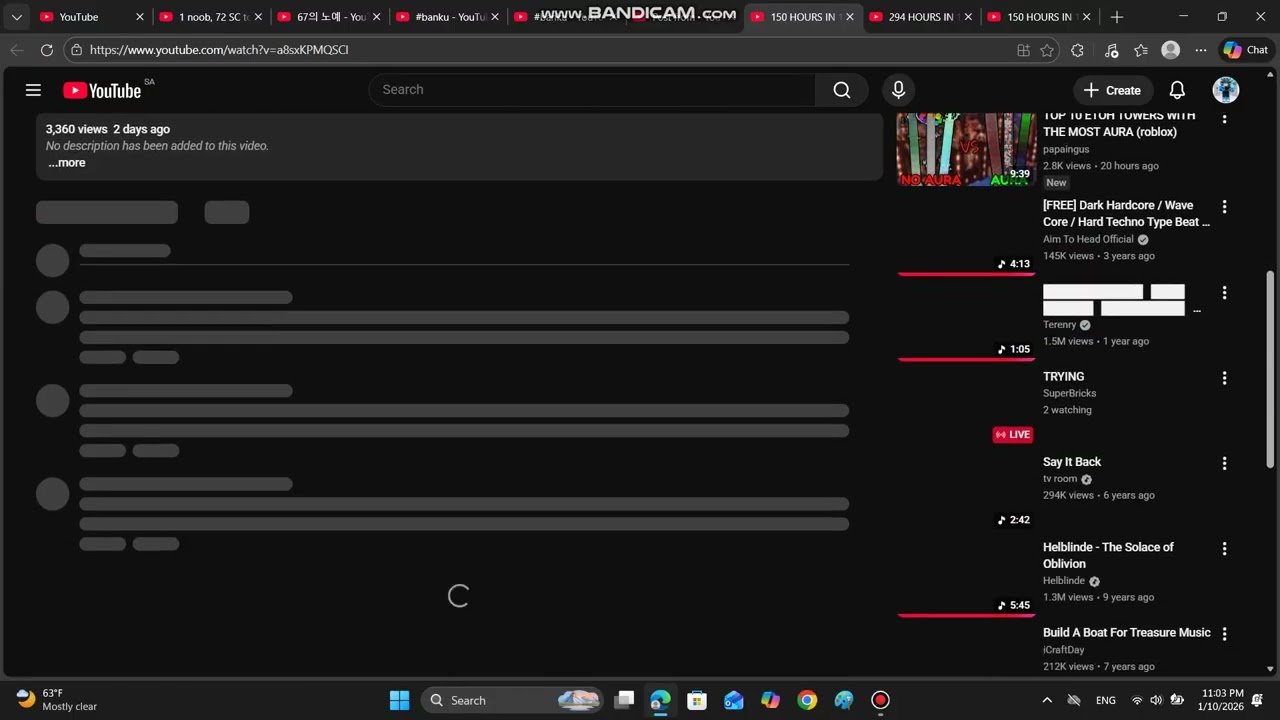Open options for Say It Back video

pos(1224,463)
